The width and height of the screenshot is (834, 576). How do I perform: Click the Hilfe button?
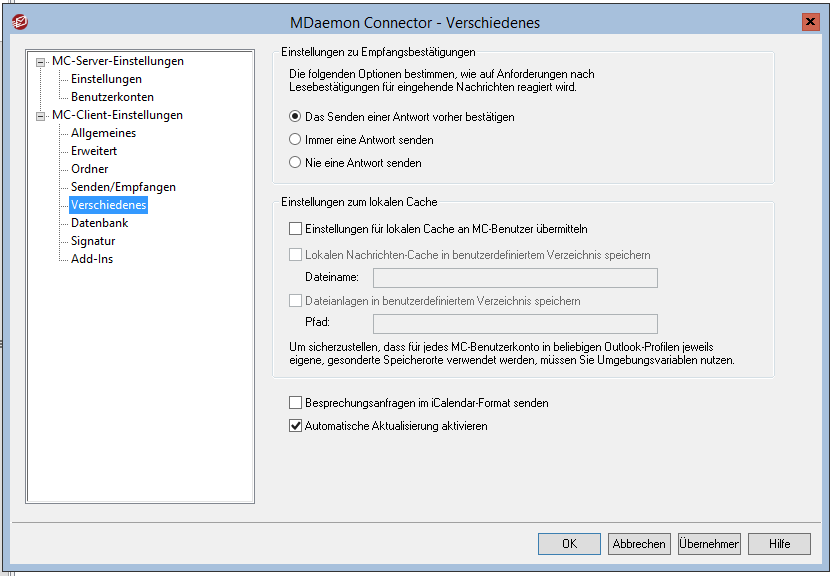(779, 544)
